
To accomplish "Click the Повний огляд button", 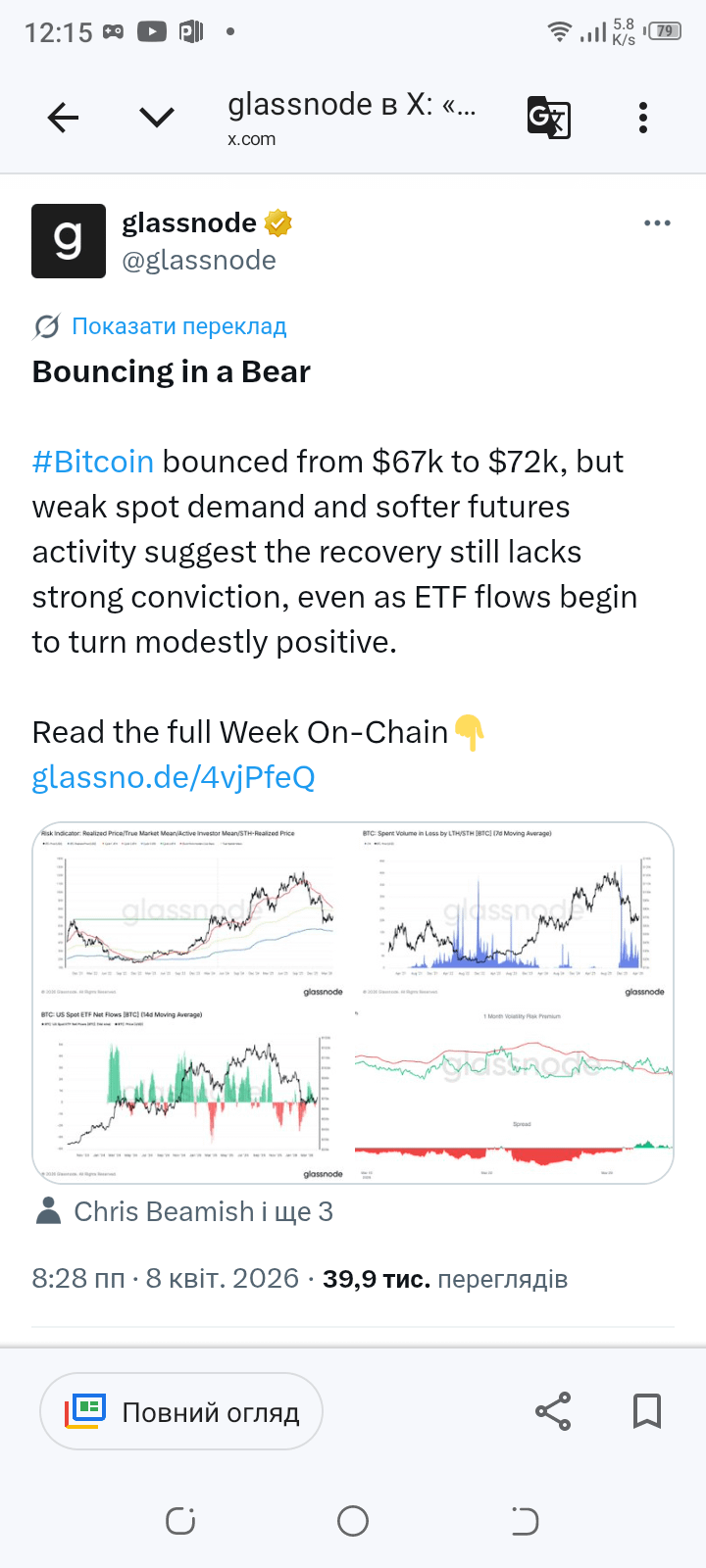I will [x=181, y=1412].
